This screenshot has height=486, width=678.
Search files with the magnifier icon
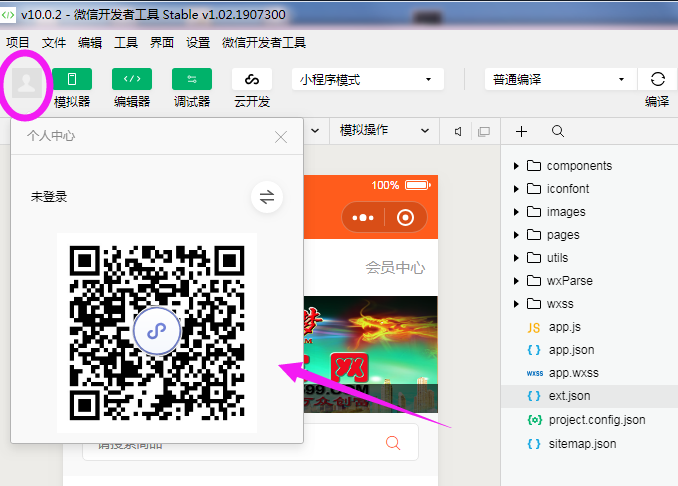pos(558,131)
